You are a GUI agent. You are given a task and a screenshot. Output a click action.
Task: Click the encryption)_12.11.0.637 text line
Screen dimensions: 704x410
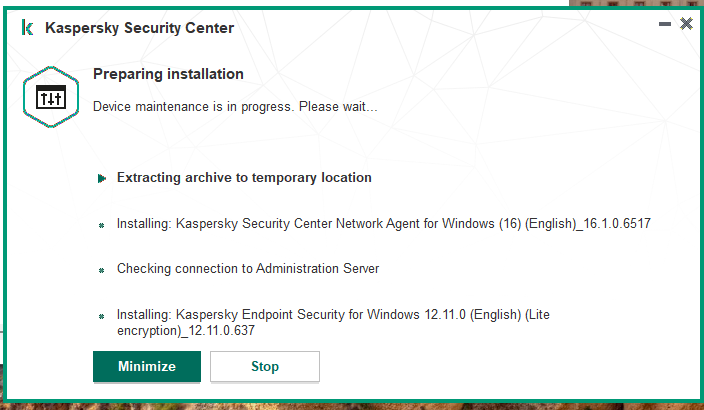[x=186, y=331]
